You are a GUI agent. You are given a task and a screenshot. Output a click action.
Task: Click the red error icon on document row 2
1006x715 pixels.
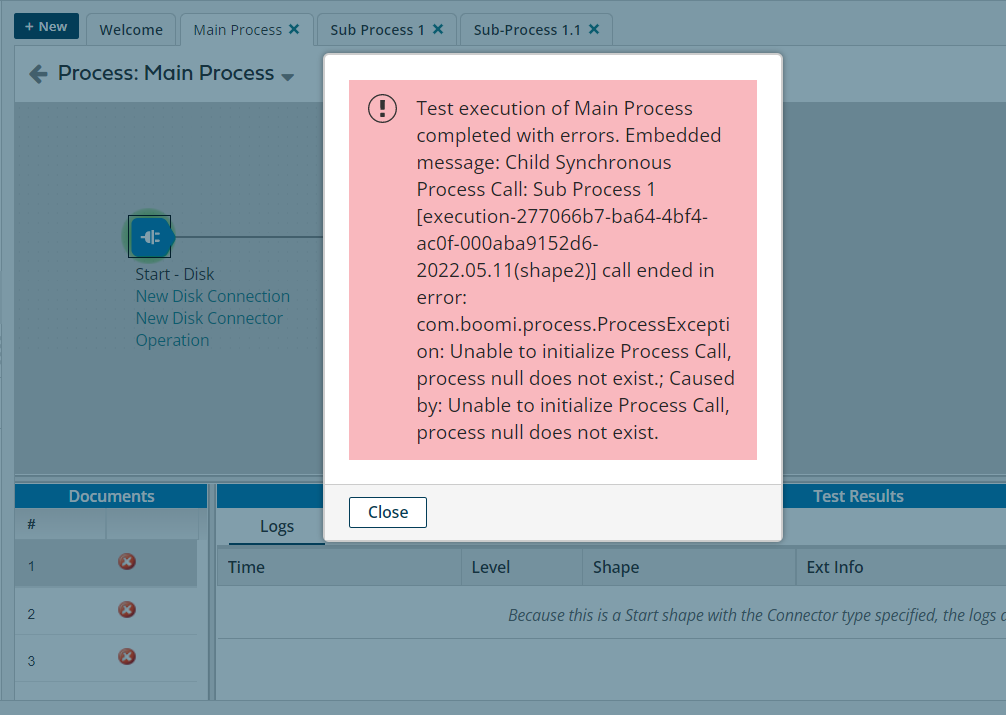(x=126, y=609)
